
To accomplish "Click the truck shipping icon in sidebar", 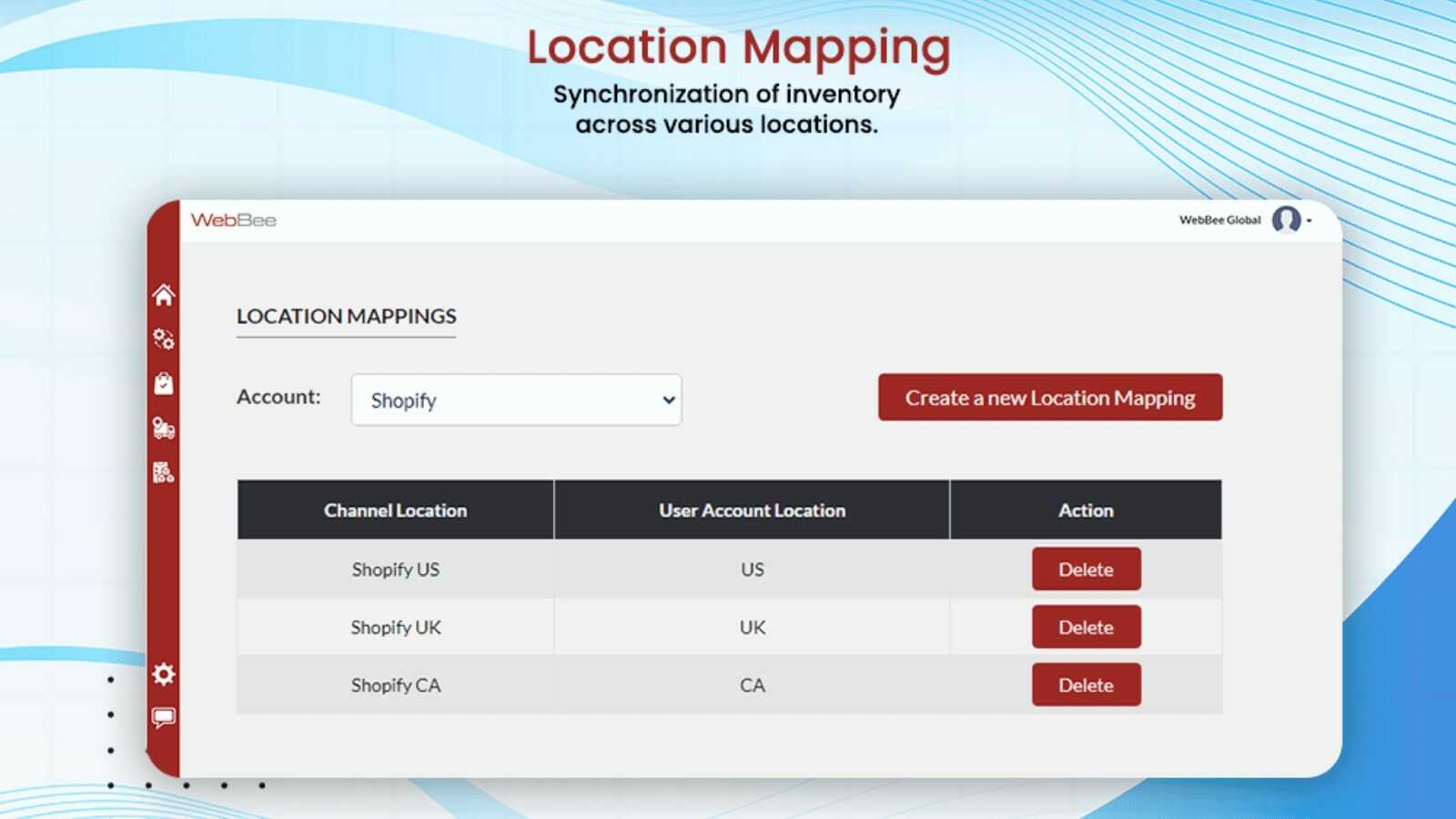I will pyautogui.click(x=163, y=430).
